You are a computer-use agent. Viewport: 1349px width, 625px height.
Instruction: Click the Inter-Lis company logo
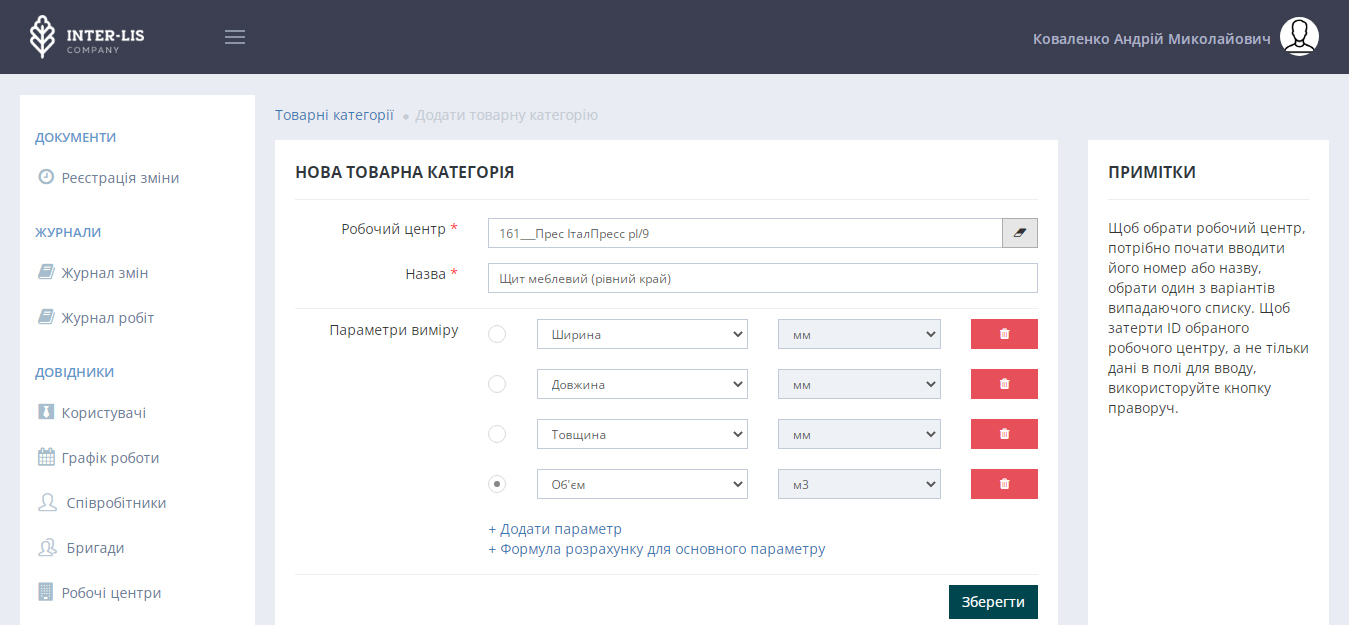[x=87, y=37]
